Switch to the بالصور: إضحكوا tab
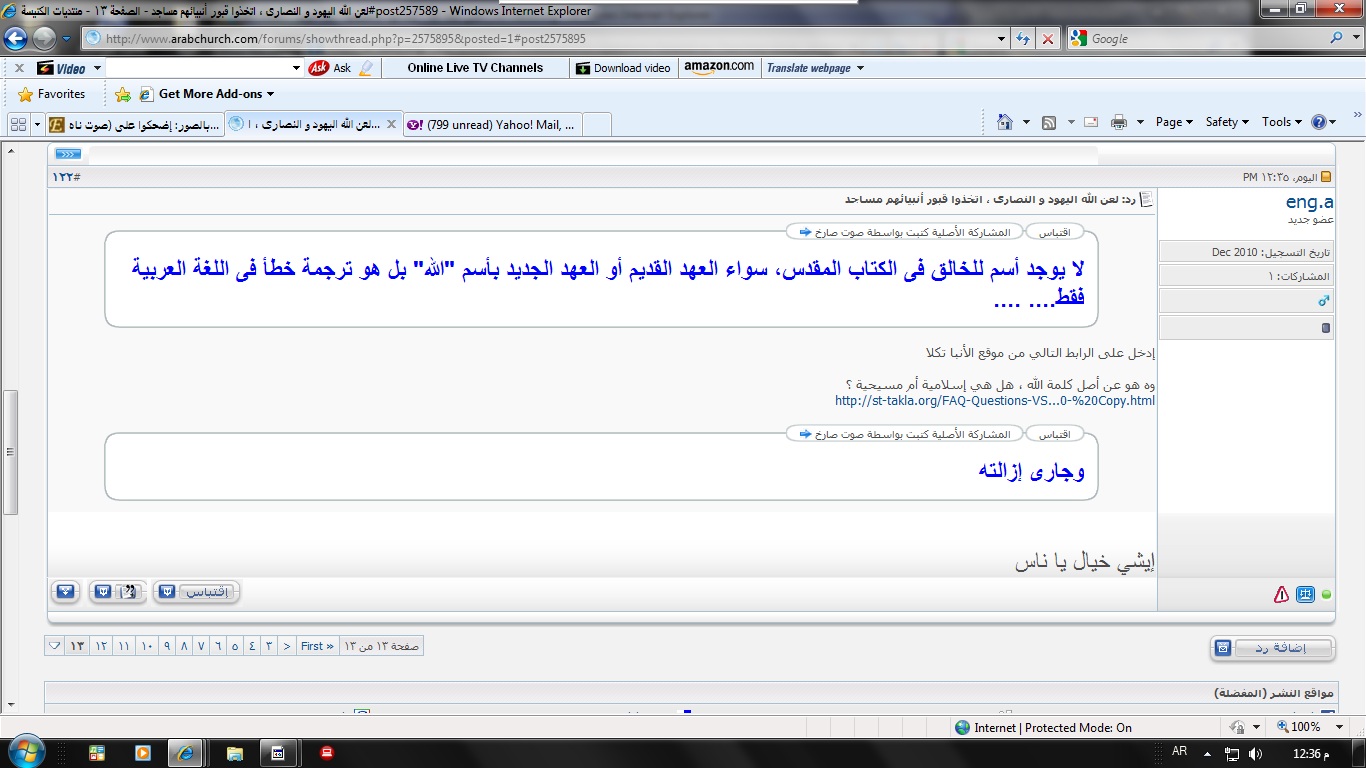 [135, 125]
